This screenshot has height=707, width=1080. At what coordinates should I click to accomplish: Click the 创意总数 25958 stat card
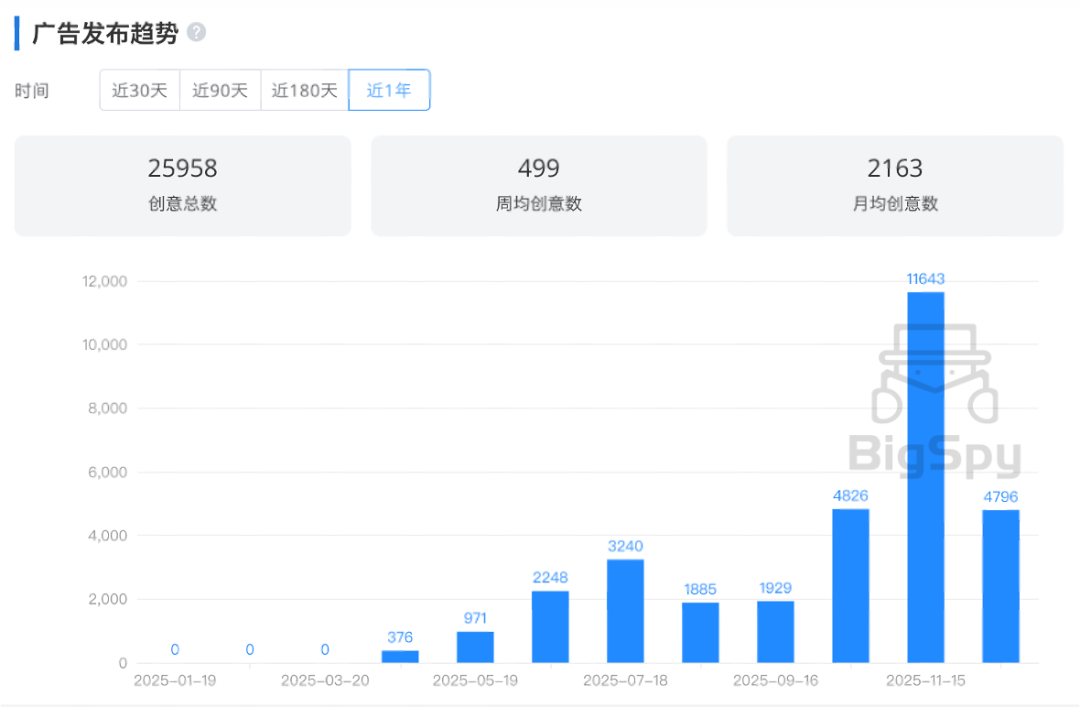(x=183, y=186)
